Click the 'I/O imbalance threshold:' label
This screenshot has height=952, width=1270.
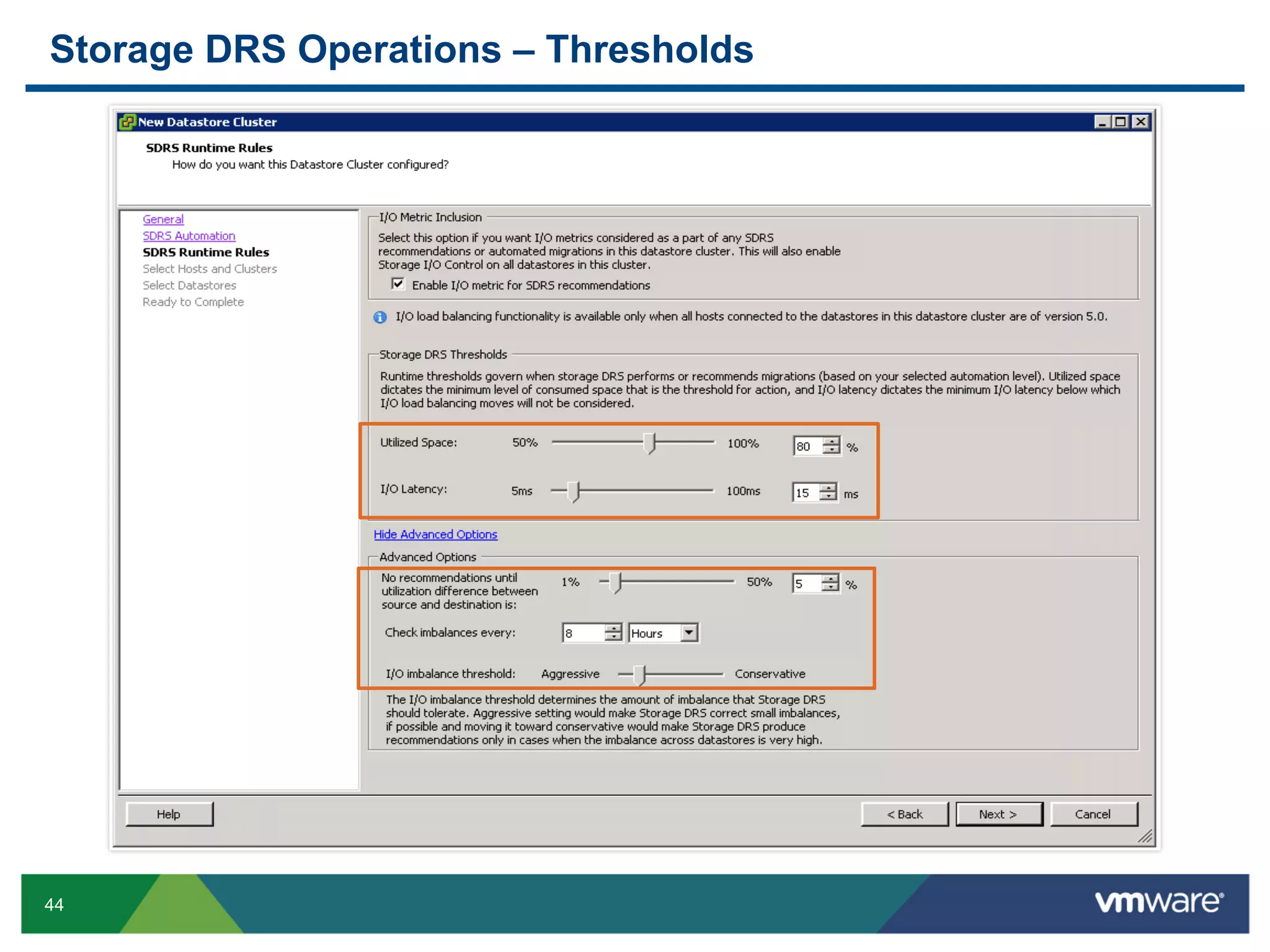(451, 674)
